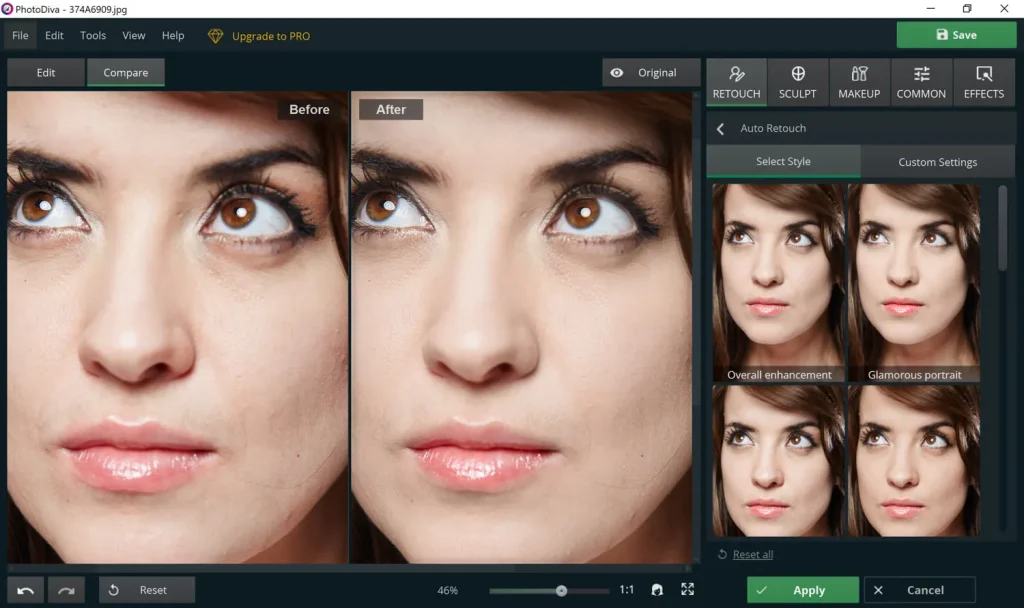Click the Reset button
The image size is (1024, 608).
coord(147,590)
